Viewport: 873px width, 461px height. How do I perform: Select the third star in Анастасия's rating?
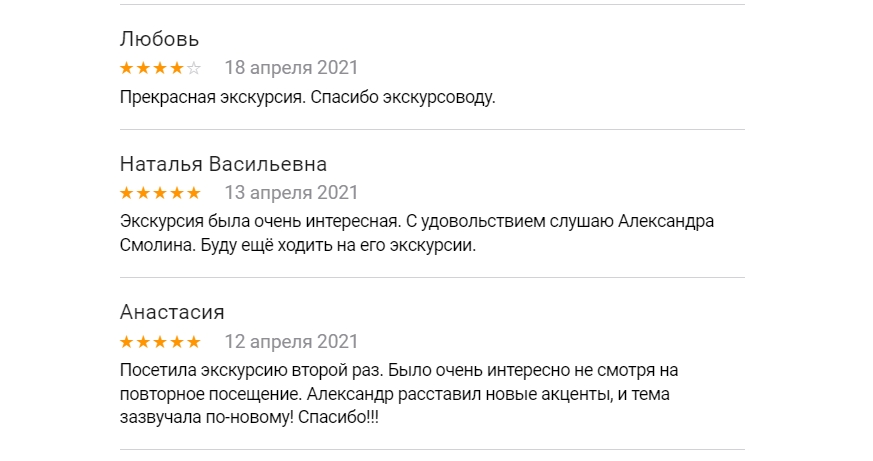160,342
